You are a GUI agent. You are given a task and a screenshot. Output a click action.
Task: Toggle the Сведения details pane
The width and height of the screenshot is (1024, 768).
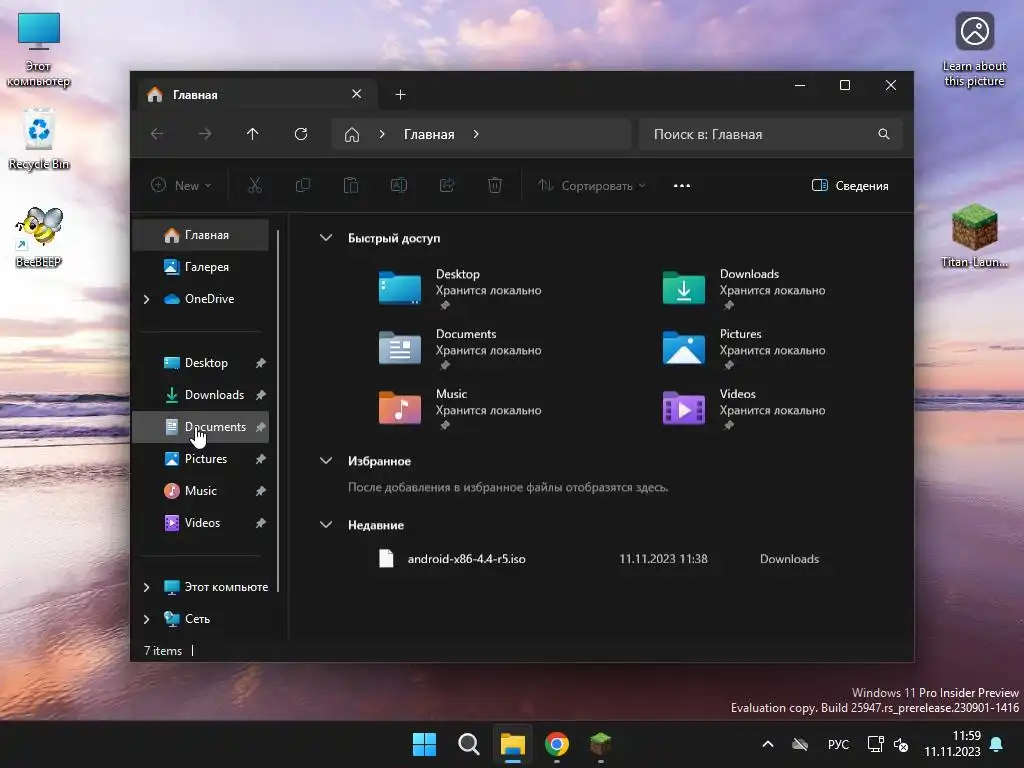pyautogui.click(x=850, y=185)
